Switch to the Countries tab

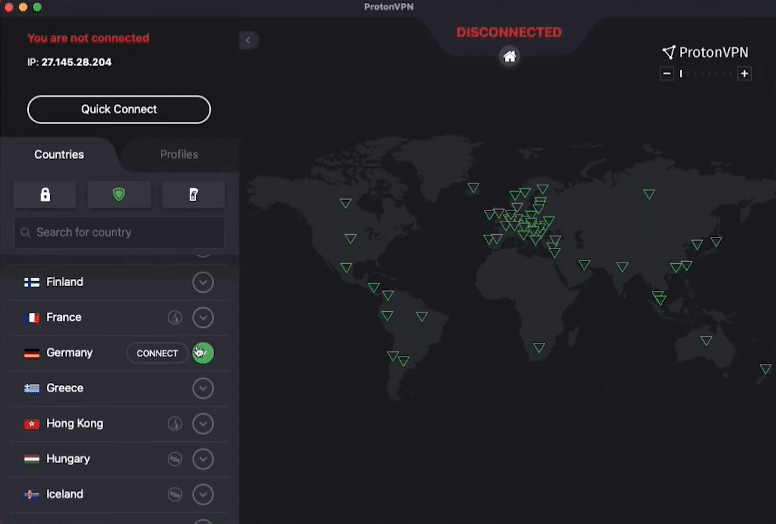coord(59,154)
